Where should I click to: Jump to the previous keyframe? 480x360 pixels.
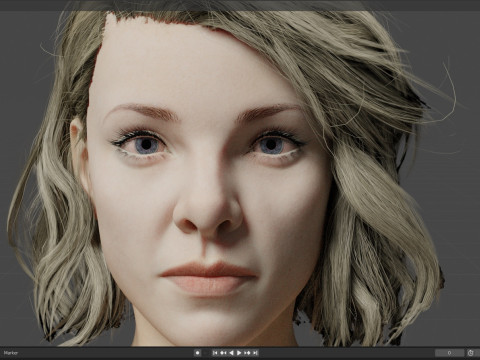223,353
